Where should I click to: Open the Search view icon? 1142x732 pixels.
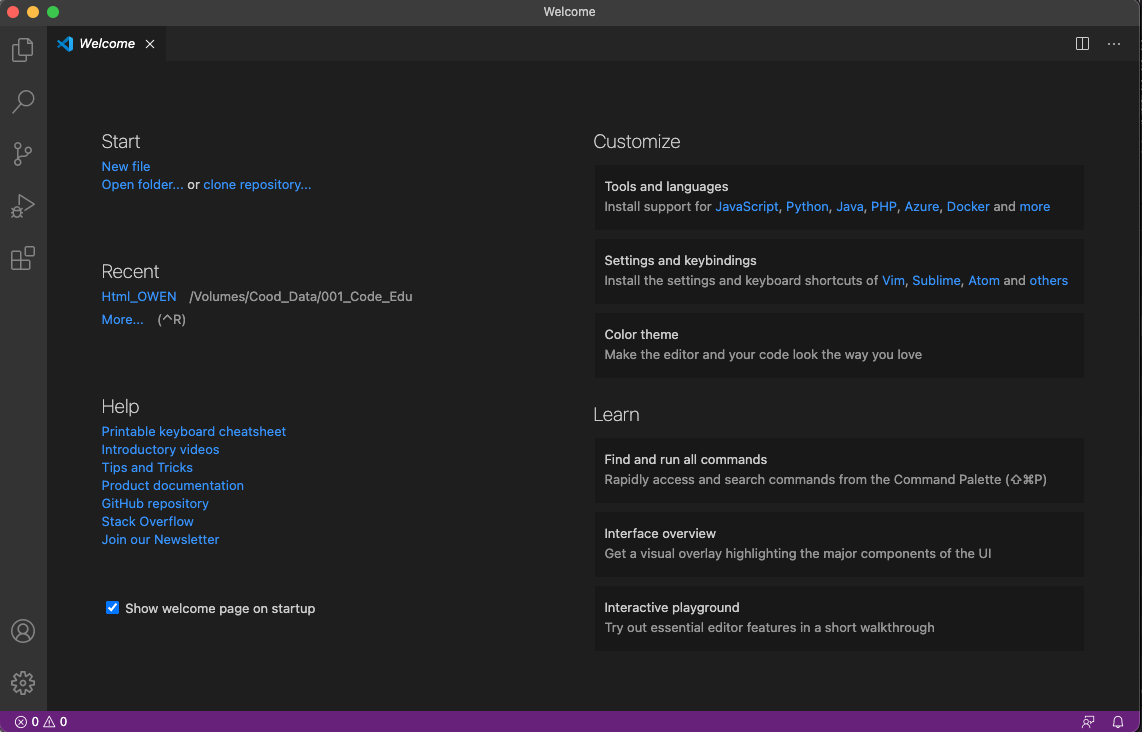pyautogui.click(x=23, y=102)
